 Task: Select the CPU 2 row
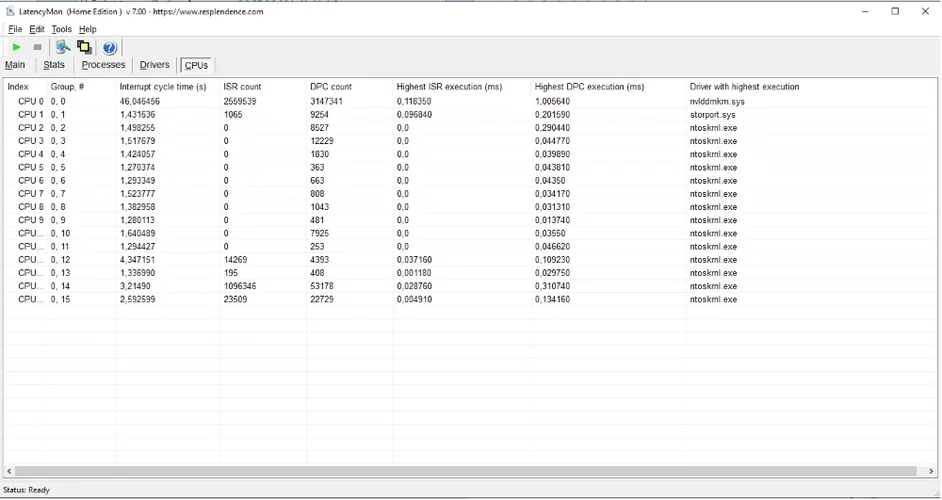pyautogui.click(x=470, y=128)
